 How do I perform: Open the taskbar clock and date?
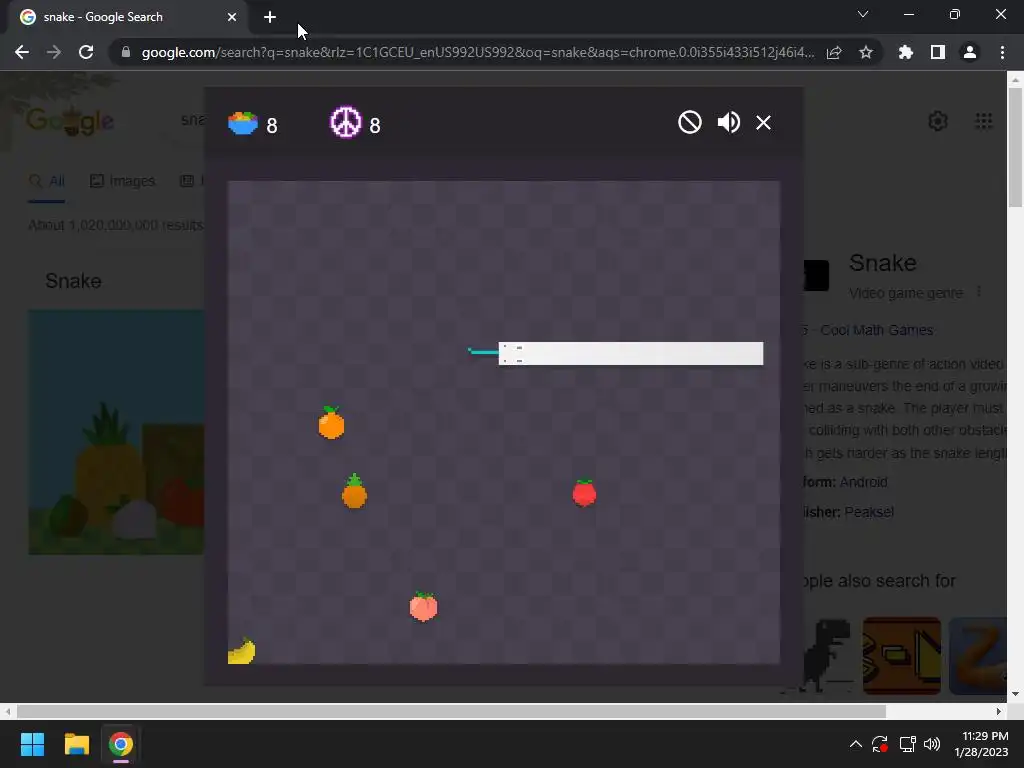984,744
